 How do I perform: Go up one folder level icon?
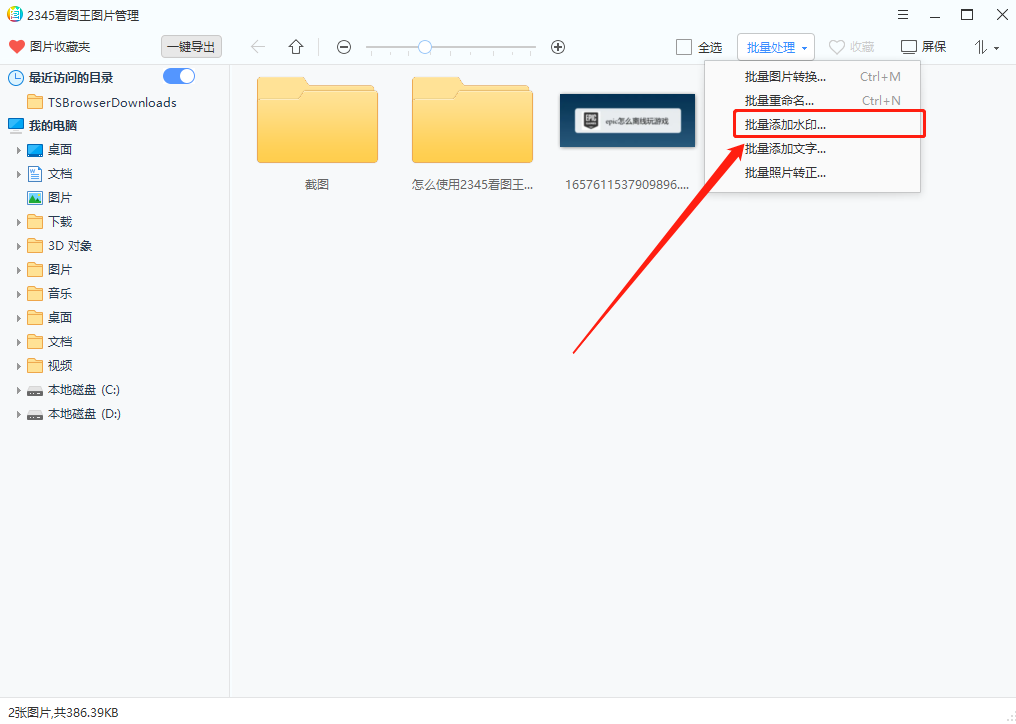296,47
